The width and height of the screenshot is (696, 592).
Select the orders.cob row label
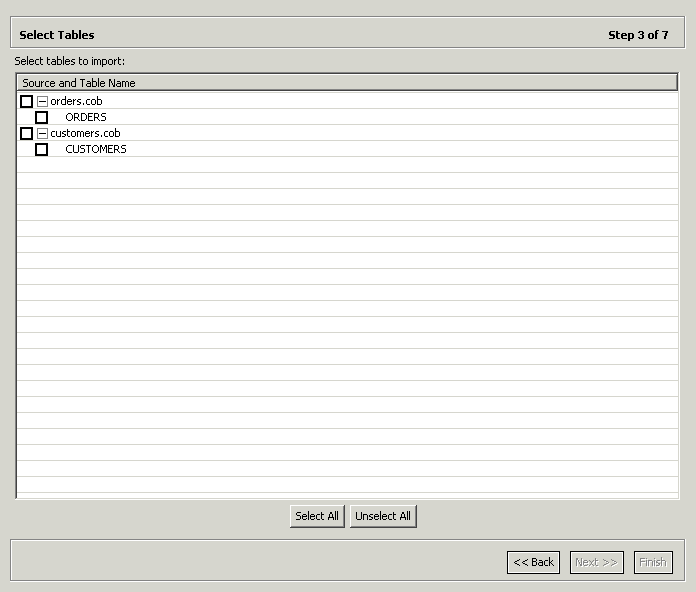(x=76, y=101)
